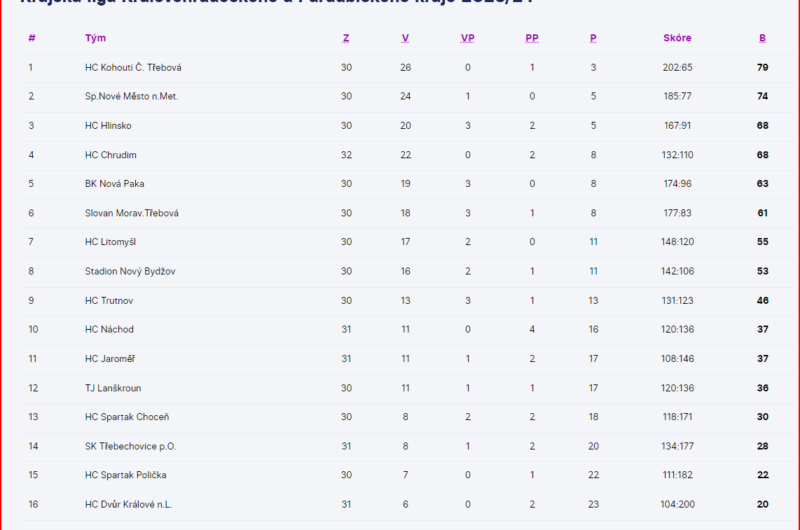The width and height of the screenshot is (800, 530).
Task: Click the B points column header
Action: [762, 38]
